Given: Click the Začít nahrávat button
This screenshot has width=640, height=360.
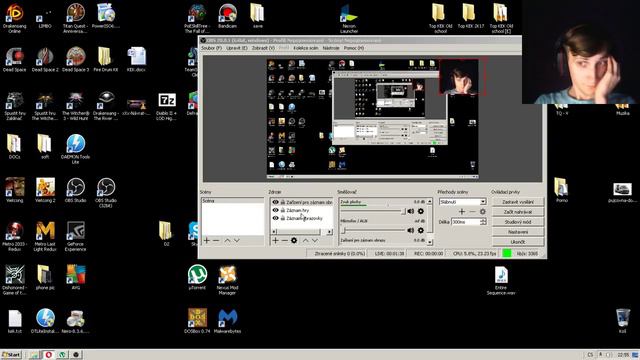Looking at the screenshot, I should (x=518, y=212).
